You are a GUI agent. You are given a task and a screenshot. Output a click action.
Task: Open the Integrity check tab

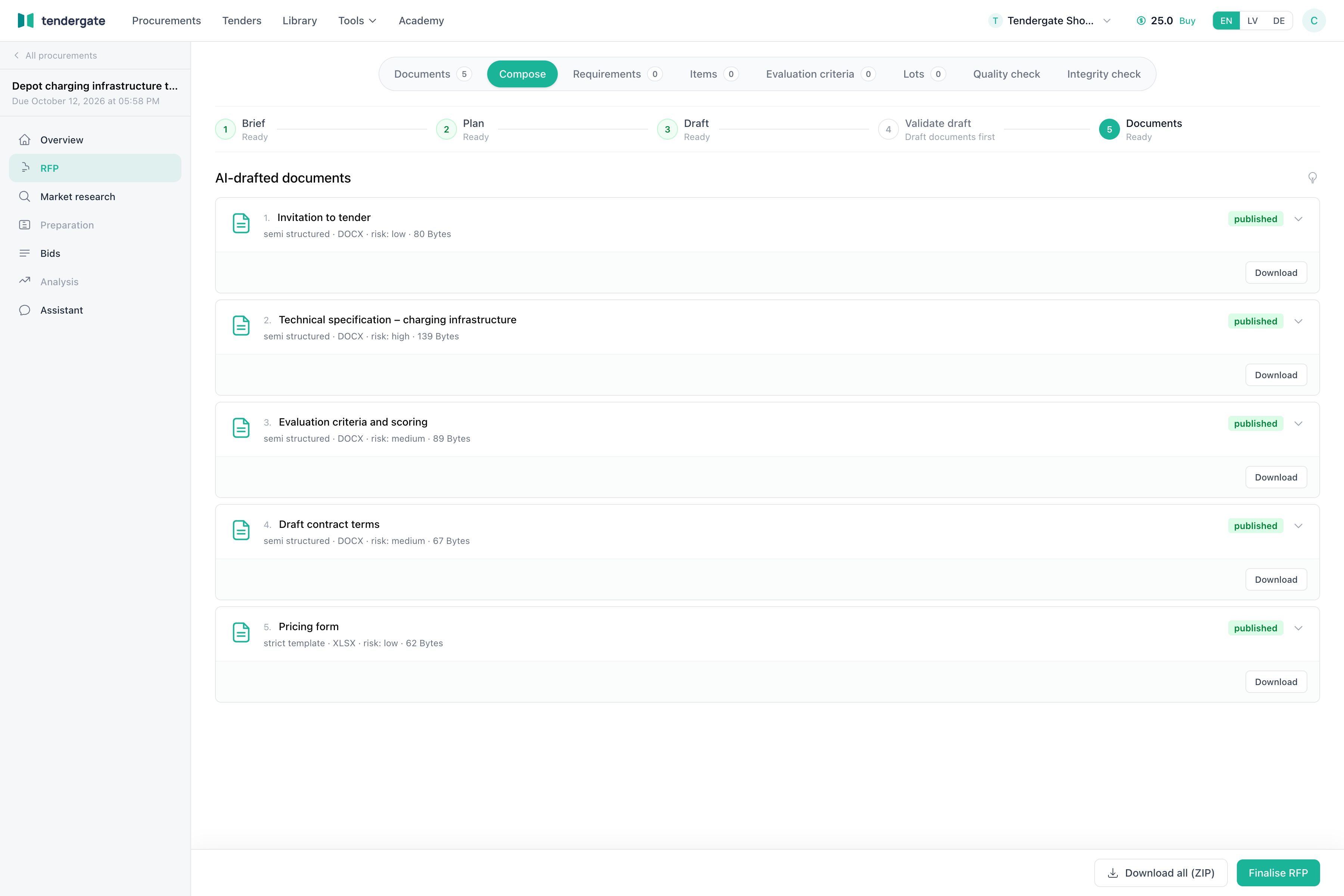pyautogui.click(x=1104, y=74)
